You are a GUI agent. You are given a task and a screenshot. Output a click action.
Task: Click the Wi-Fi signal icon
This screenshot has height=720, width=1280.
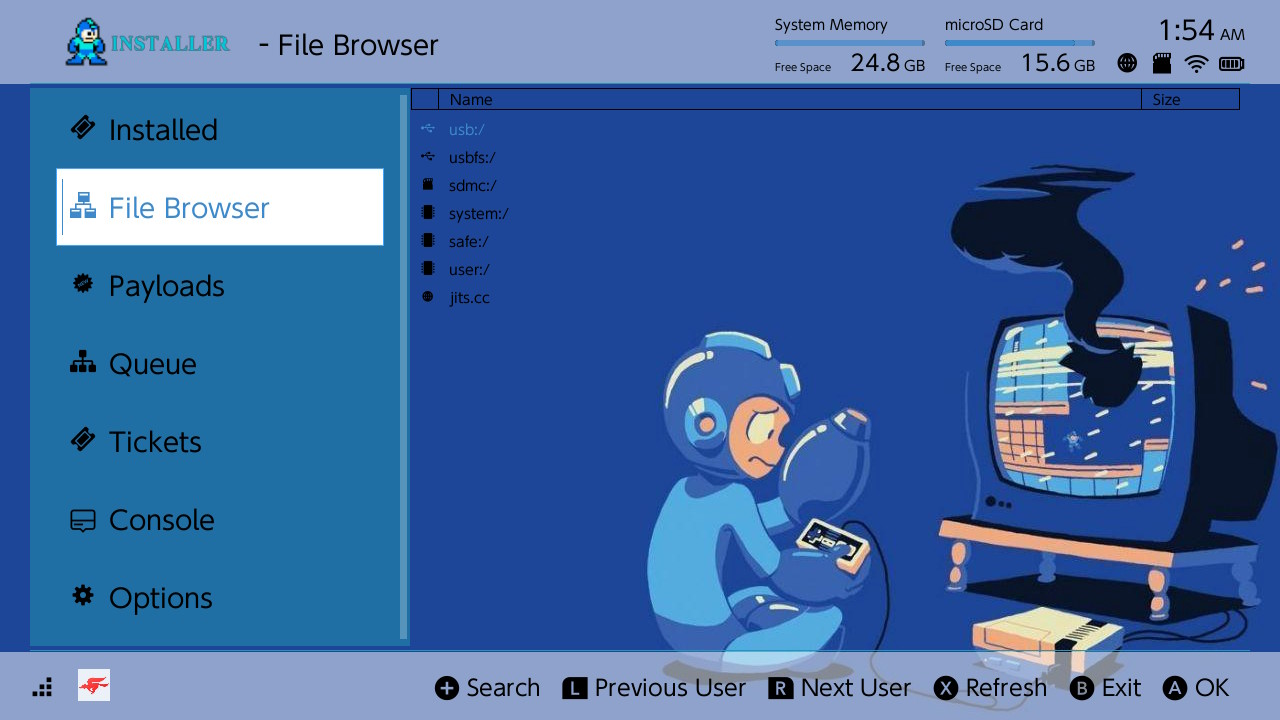tap(1196, 64)
